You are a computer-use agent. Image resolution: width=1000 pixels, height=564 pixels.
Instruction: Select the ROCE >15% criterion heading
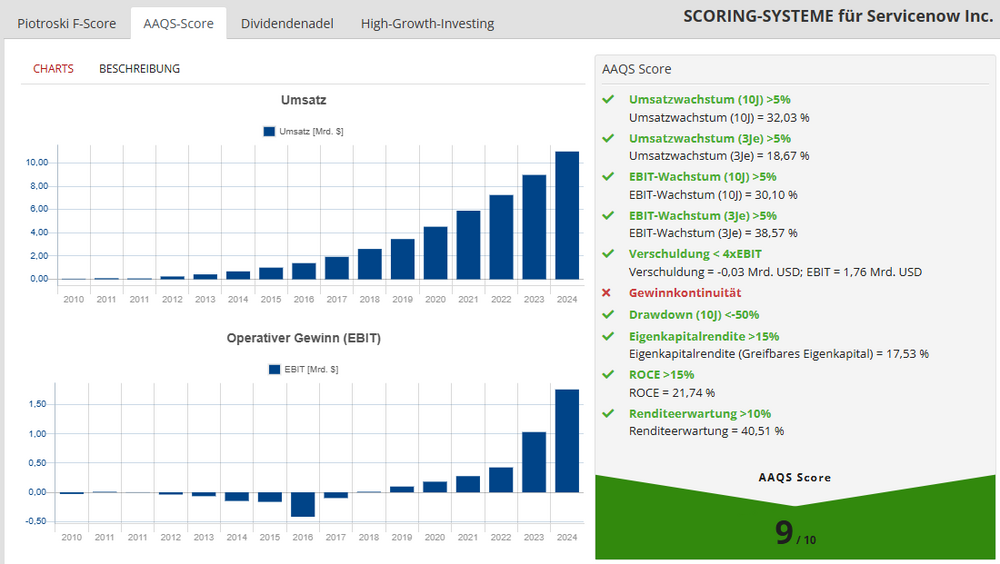[x=661, y=375]
